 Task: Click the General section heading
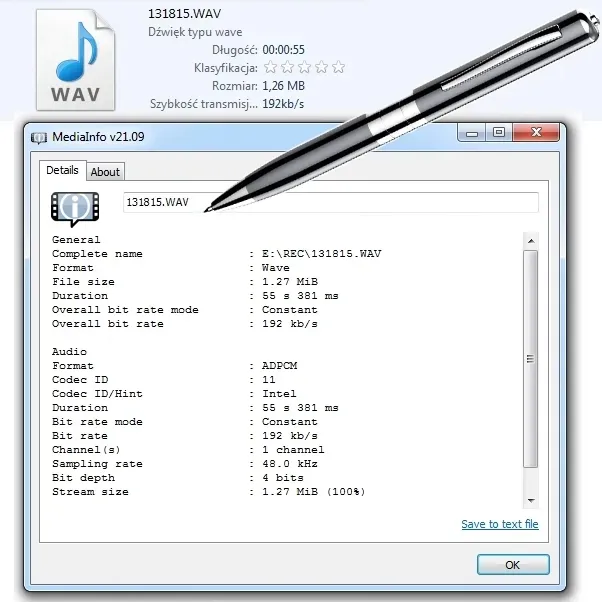[76, 240]
